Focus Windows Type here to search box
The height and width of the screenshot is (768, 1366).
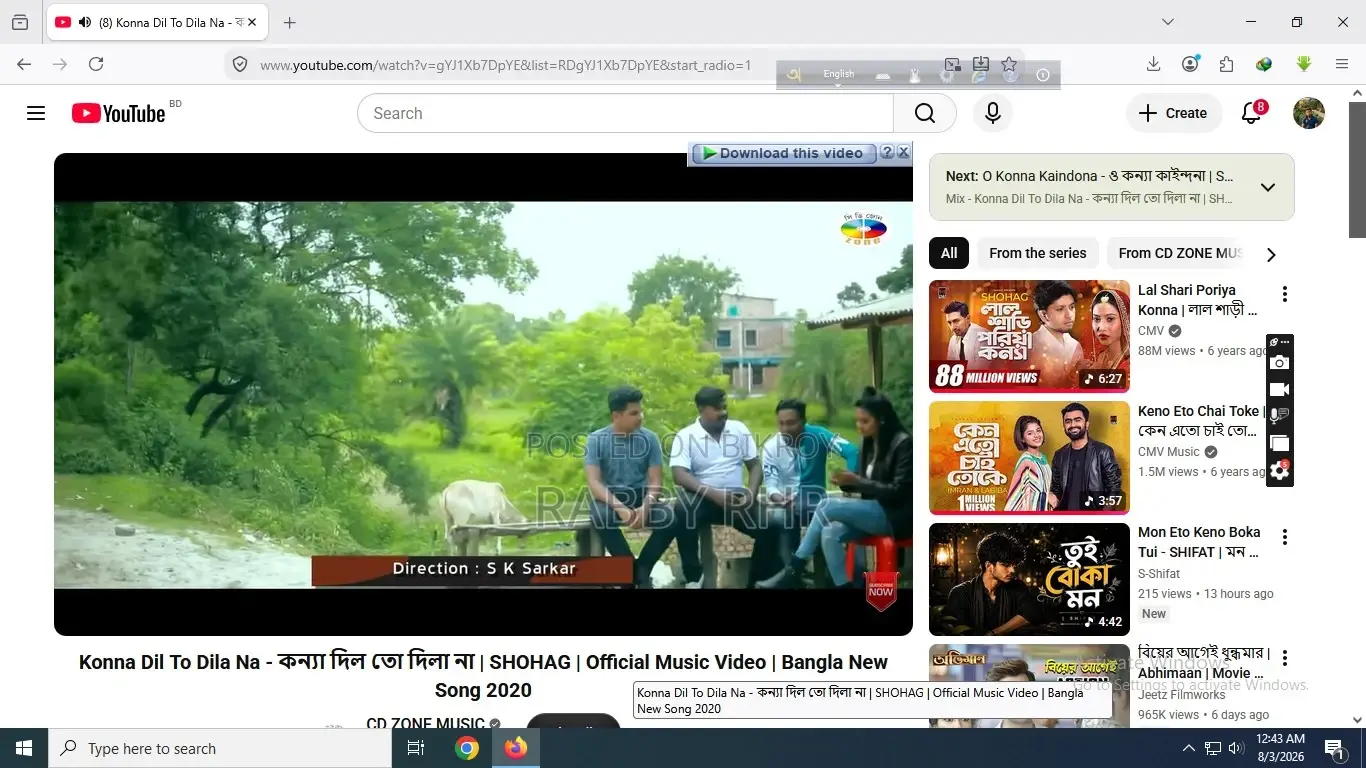[x=220, y=748]
